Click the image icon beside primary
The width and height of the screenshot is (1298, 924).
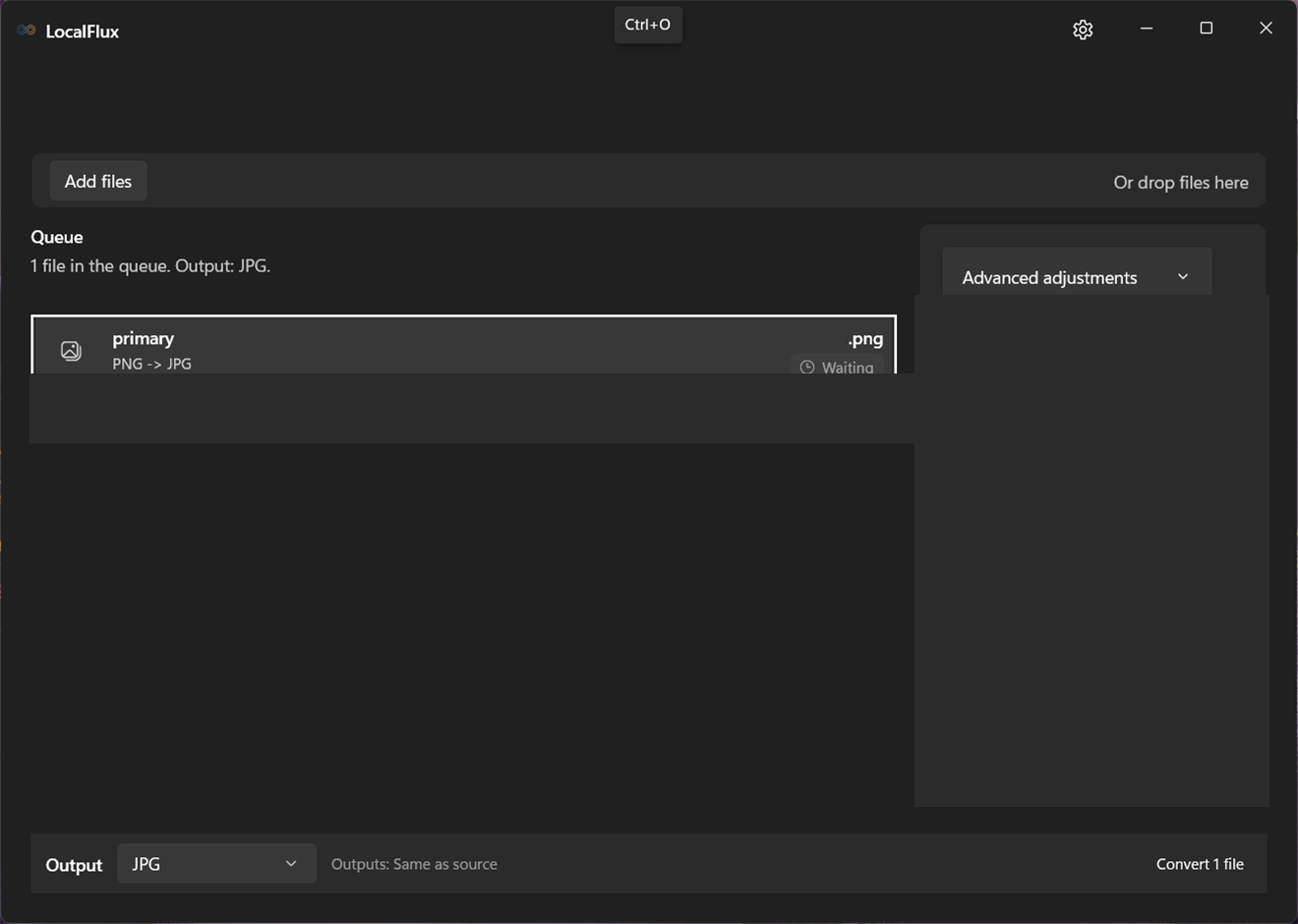click(71, 351)
